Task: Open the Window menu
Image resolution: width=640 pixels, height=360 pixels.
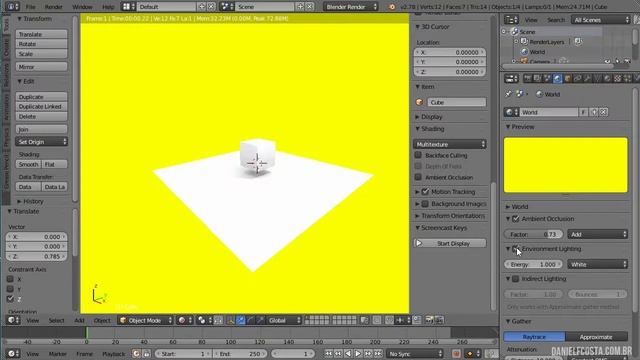Action: (x=82, y=7)
